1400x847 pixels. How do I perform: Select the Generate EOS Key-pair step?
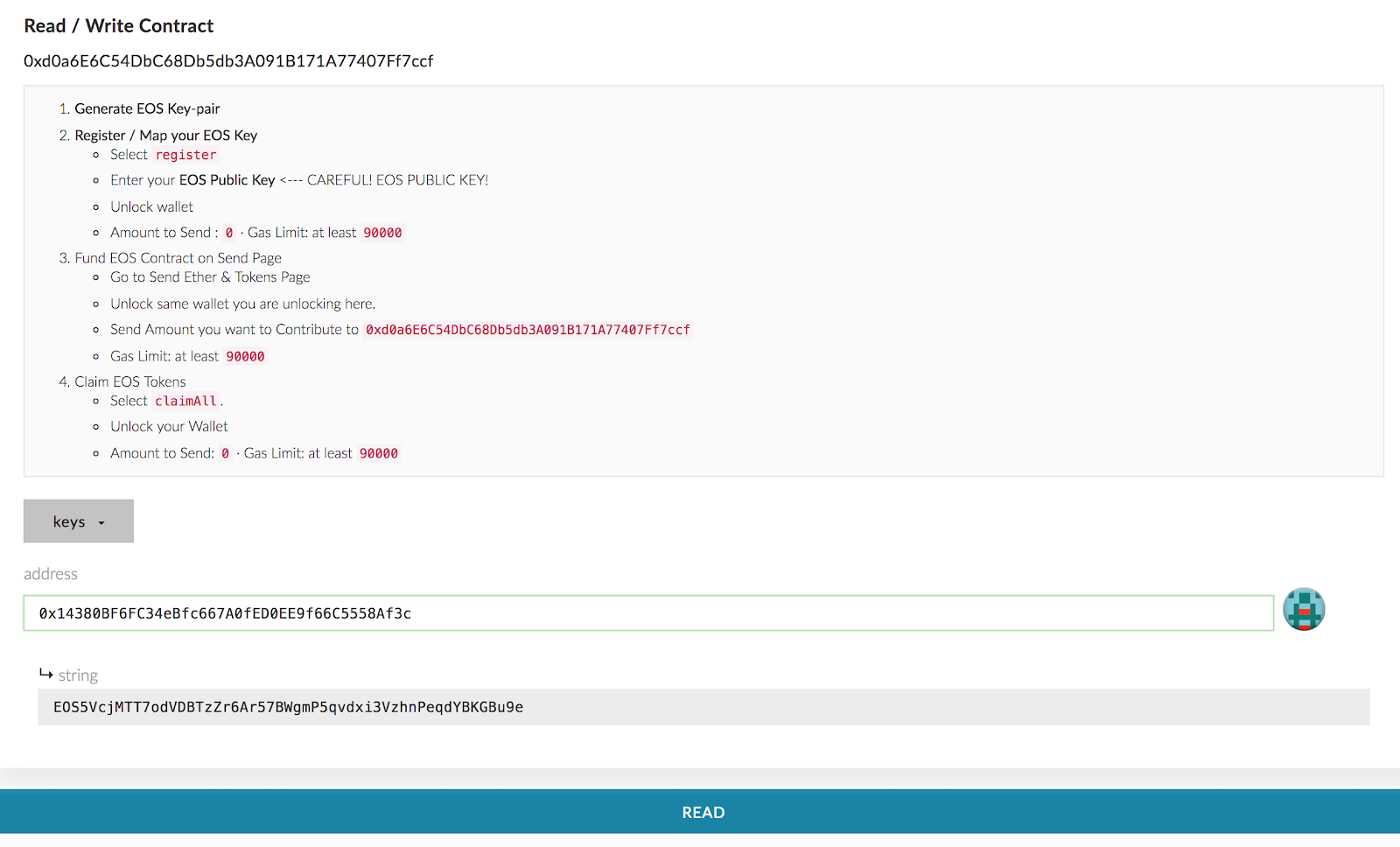(x=147, y=108)
